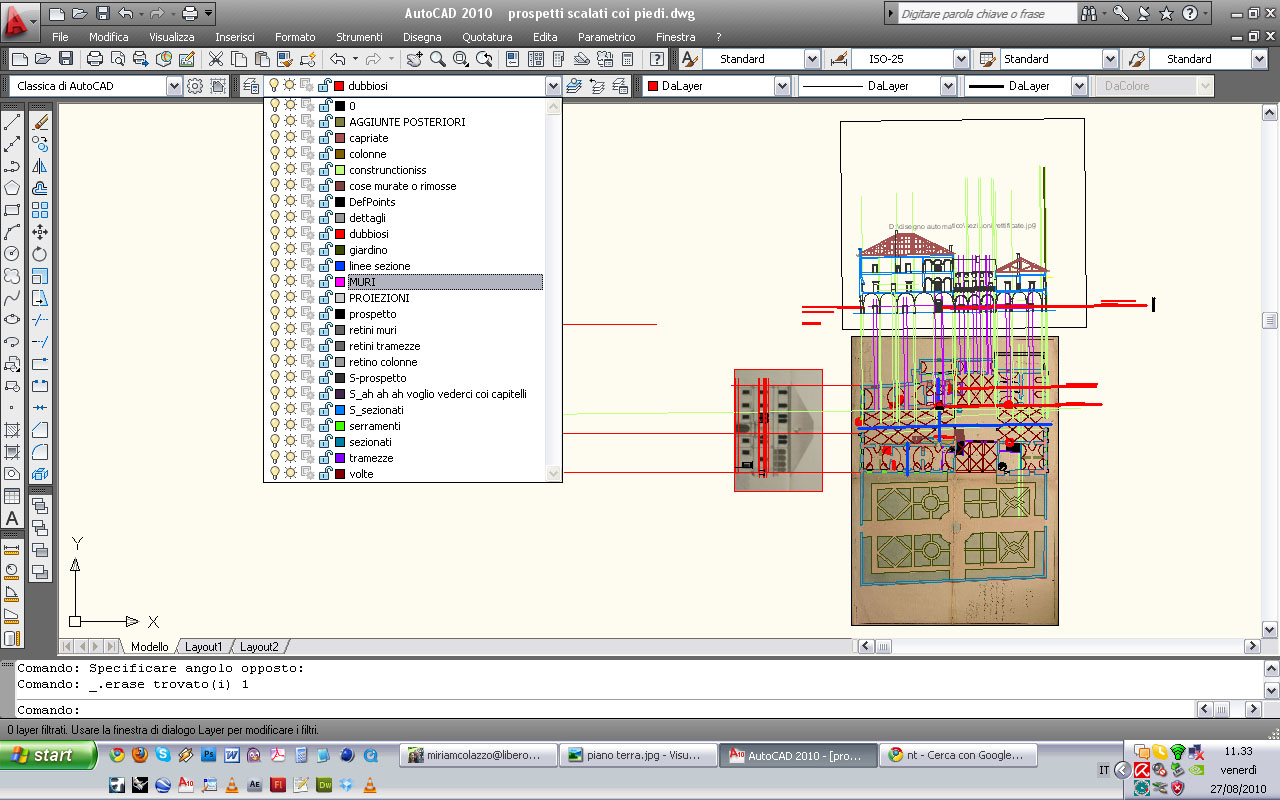Select the Rotate modify tool

(40, 254)
